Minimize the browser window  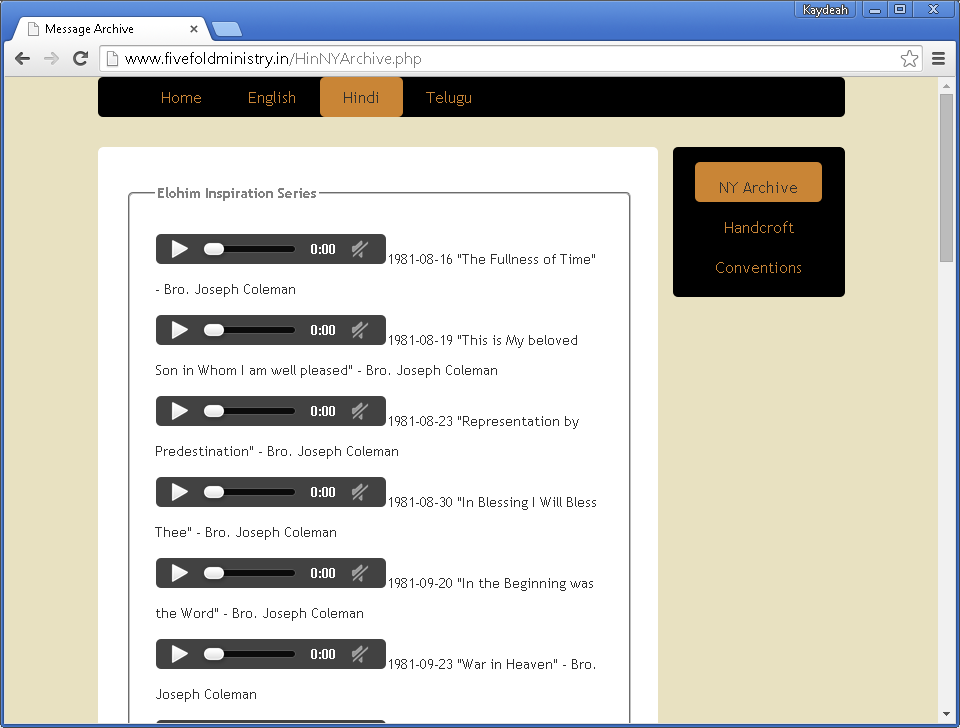(875, 10)
